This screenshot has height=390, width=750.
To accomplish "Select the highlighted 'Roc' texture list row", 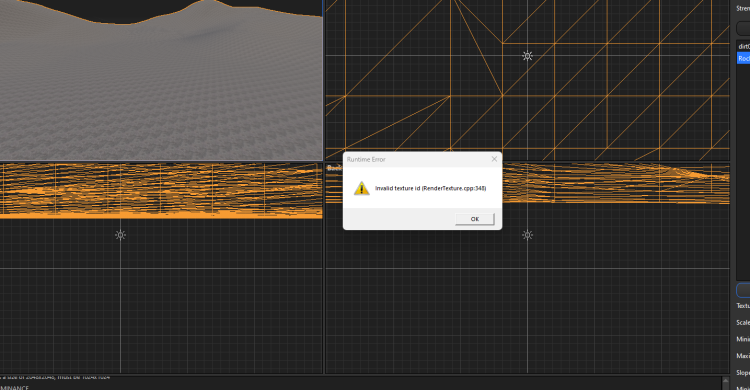I will pyautogui.click(x=743, y=58).
